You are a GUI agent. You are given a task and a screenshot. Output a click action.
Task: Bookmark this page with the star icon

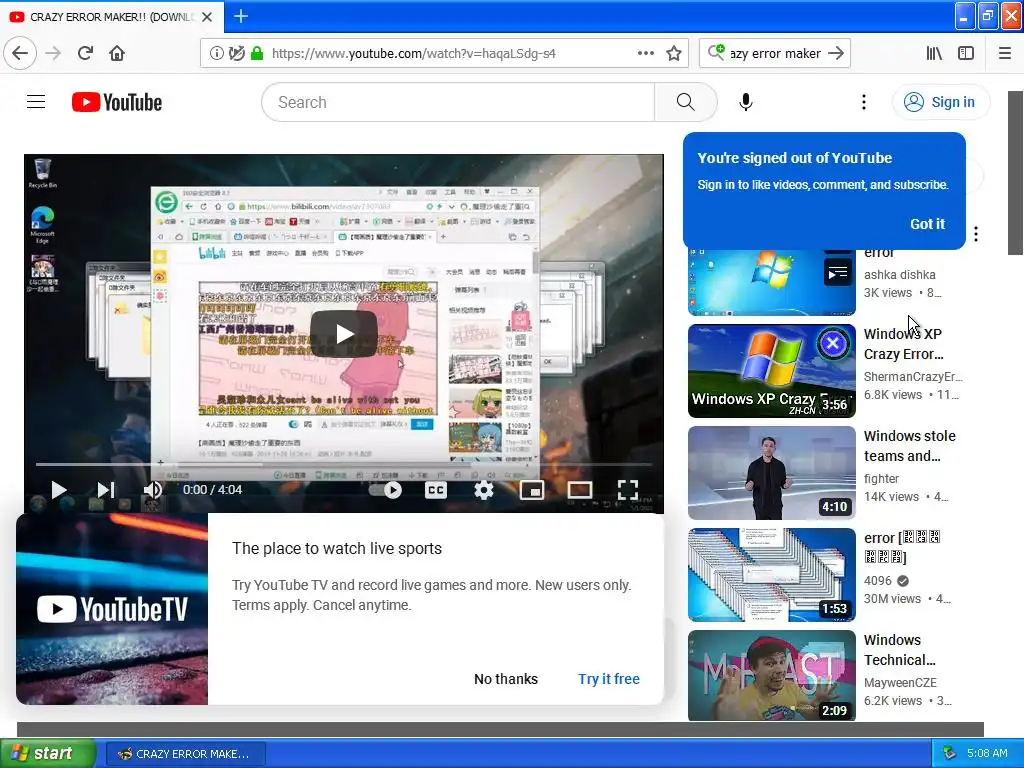(x=674, y=53)
